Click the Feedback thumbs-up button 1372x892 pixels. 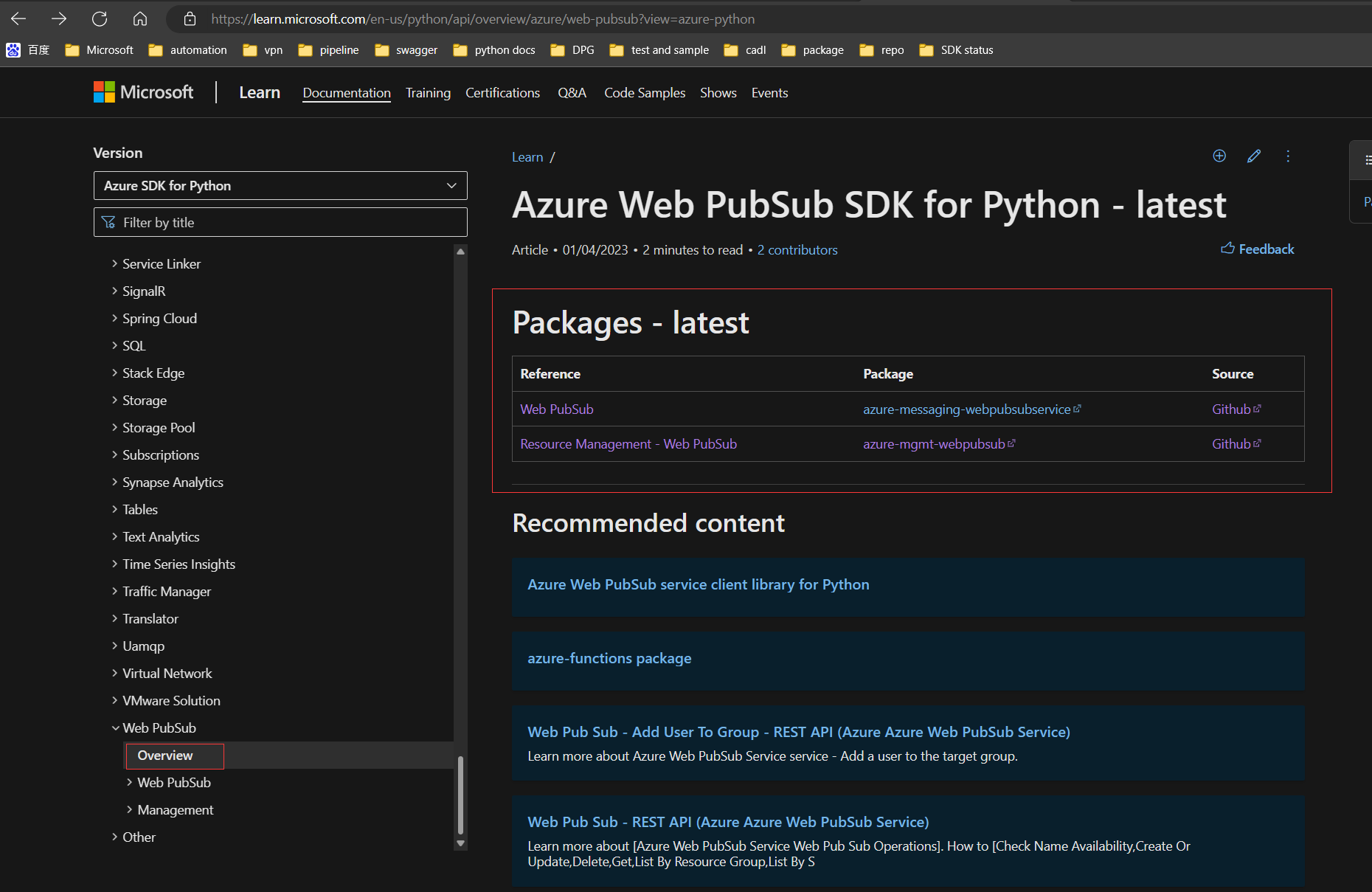pos(1258,249)
